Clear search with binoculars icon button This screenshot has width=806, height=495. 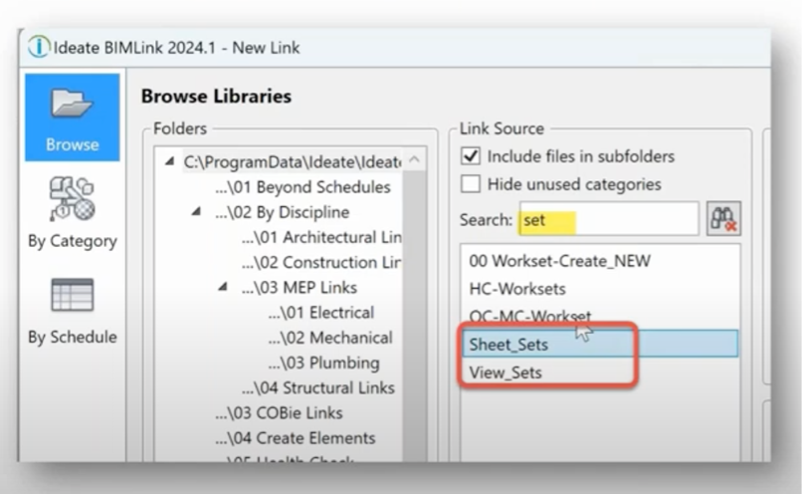point(723,219)
